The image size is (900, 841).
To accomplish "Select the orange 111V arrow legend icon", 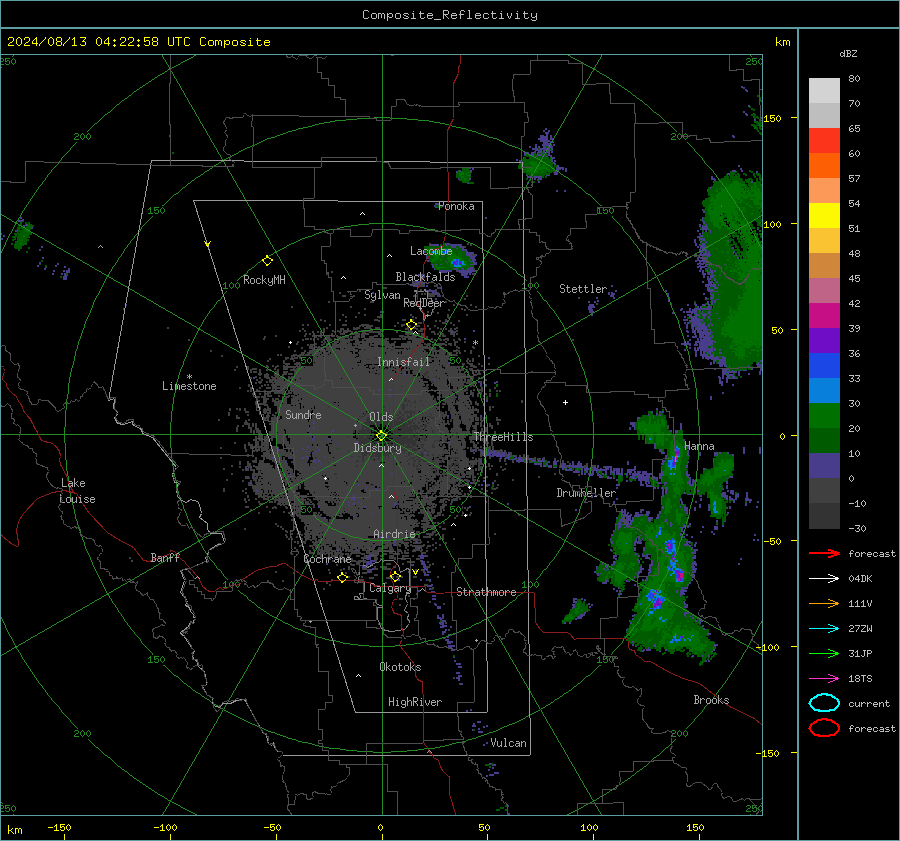I will click(824, 603).
